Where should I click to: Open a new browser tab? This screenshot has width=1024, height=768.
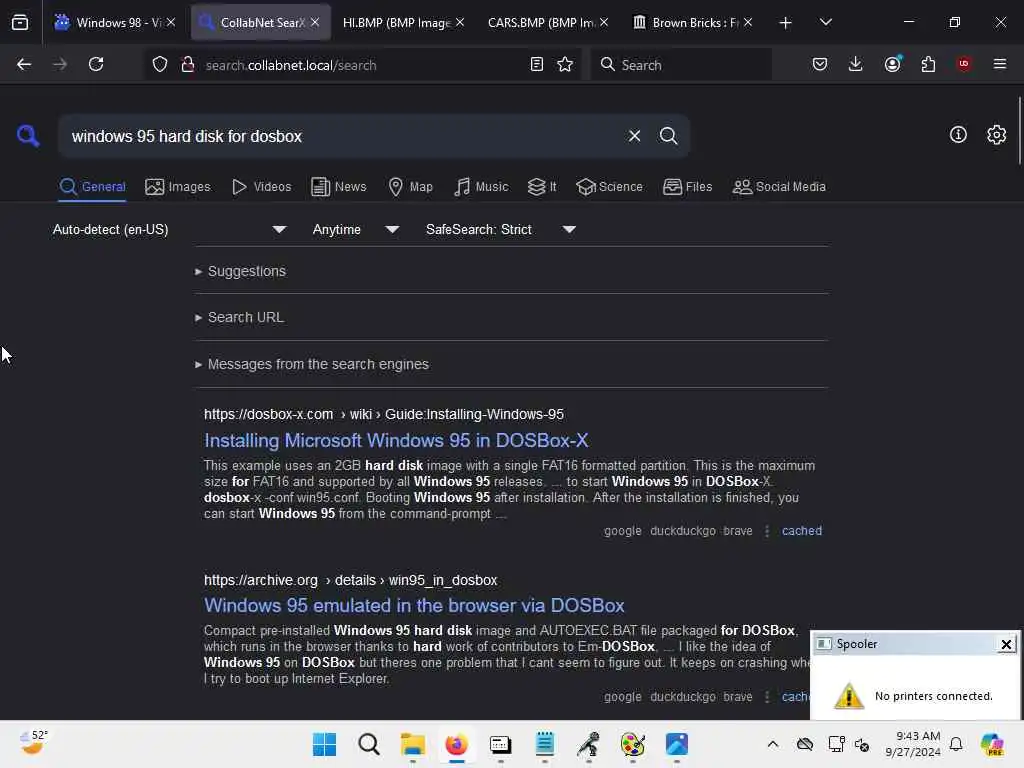(x=785, y=23)
